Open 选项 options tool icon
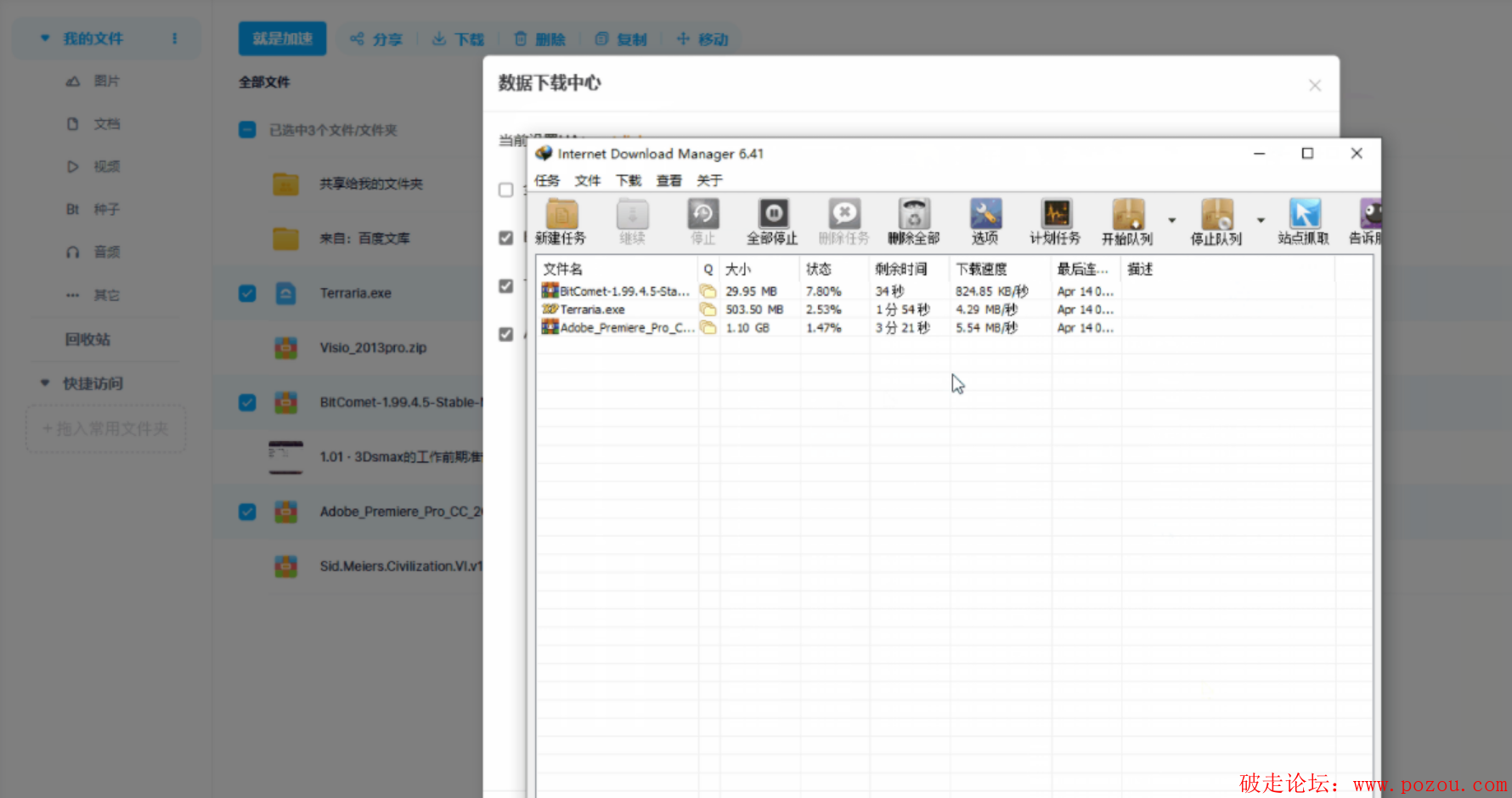The width and height of the screenshot is (1512, 798). click(985, 214)
